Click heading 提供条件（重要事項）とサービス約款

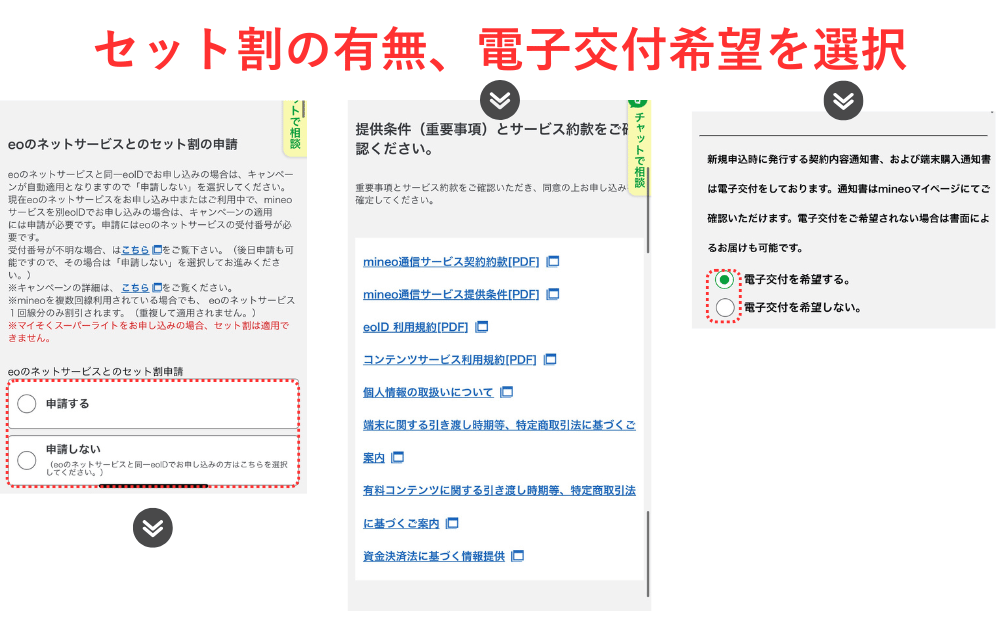coord(492,139)
